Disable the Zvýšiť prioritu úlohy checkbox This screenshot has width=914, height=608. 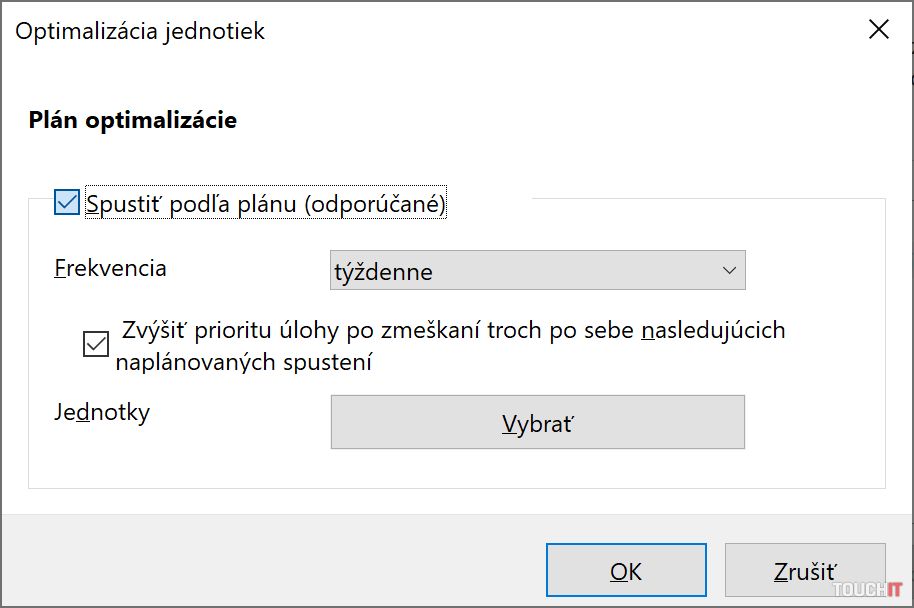pos(97,345)
